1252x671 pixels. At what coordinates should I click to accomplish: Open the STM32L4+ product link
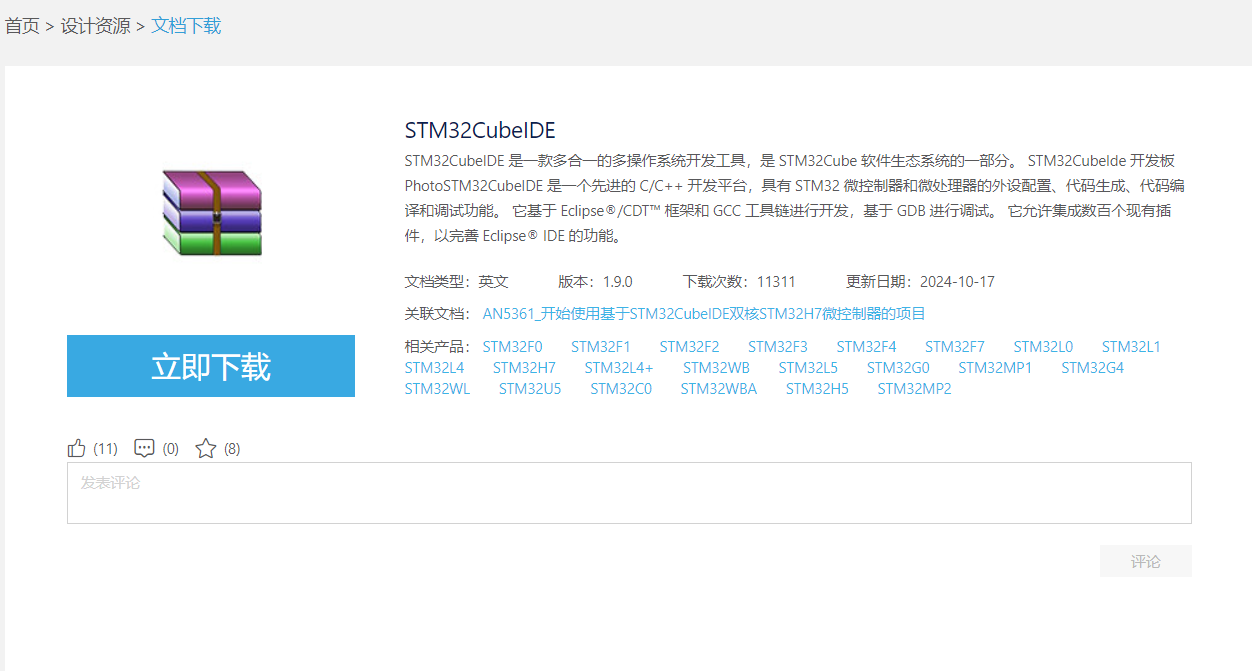click(619, 368)
